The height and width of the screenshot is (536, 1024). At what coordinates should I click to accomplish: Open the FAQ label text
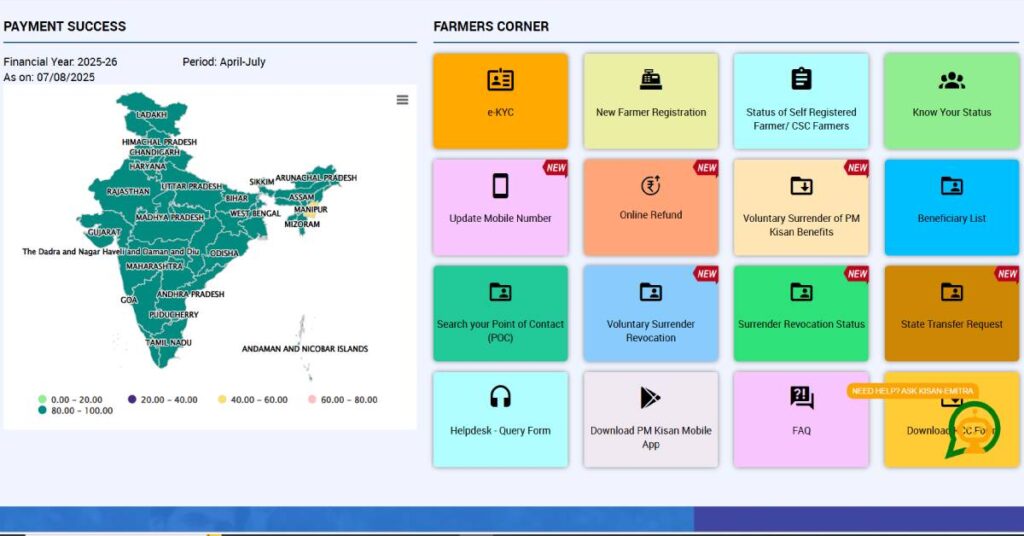pyautogui.click(x=801, y=430)
